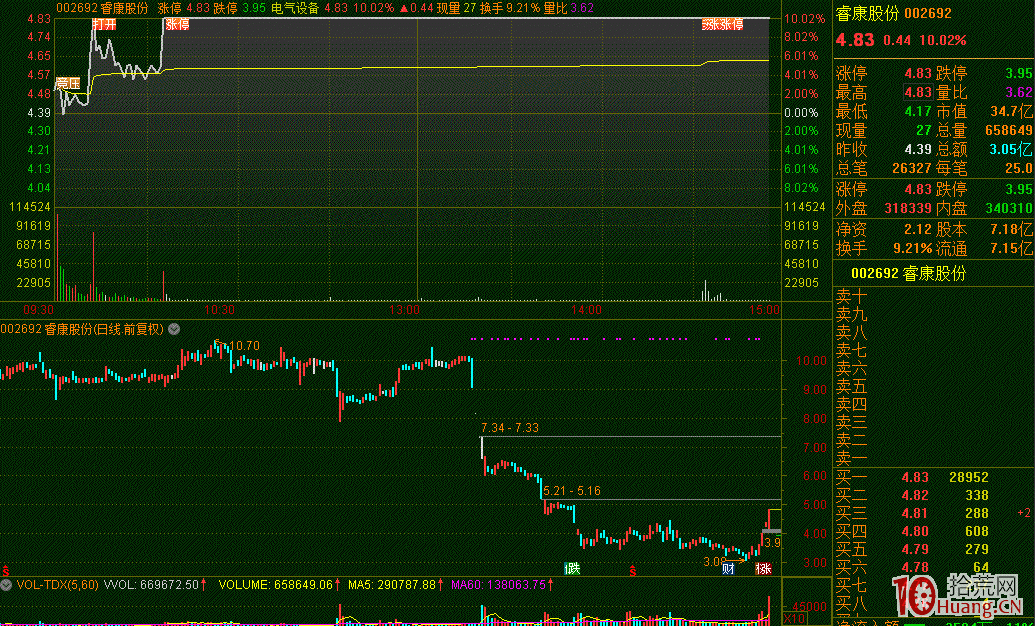
Task: Click the 002692 睿康股份(日线 前复权) chart title
Action: [82, 329]
